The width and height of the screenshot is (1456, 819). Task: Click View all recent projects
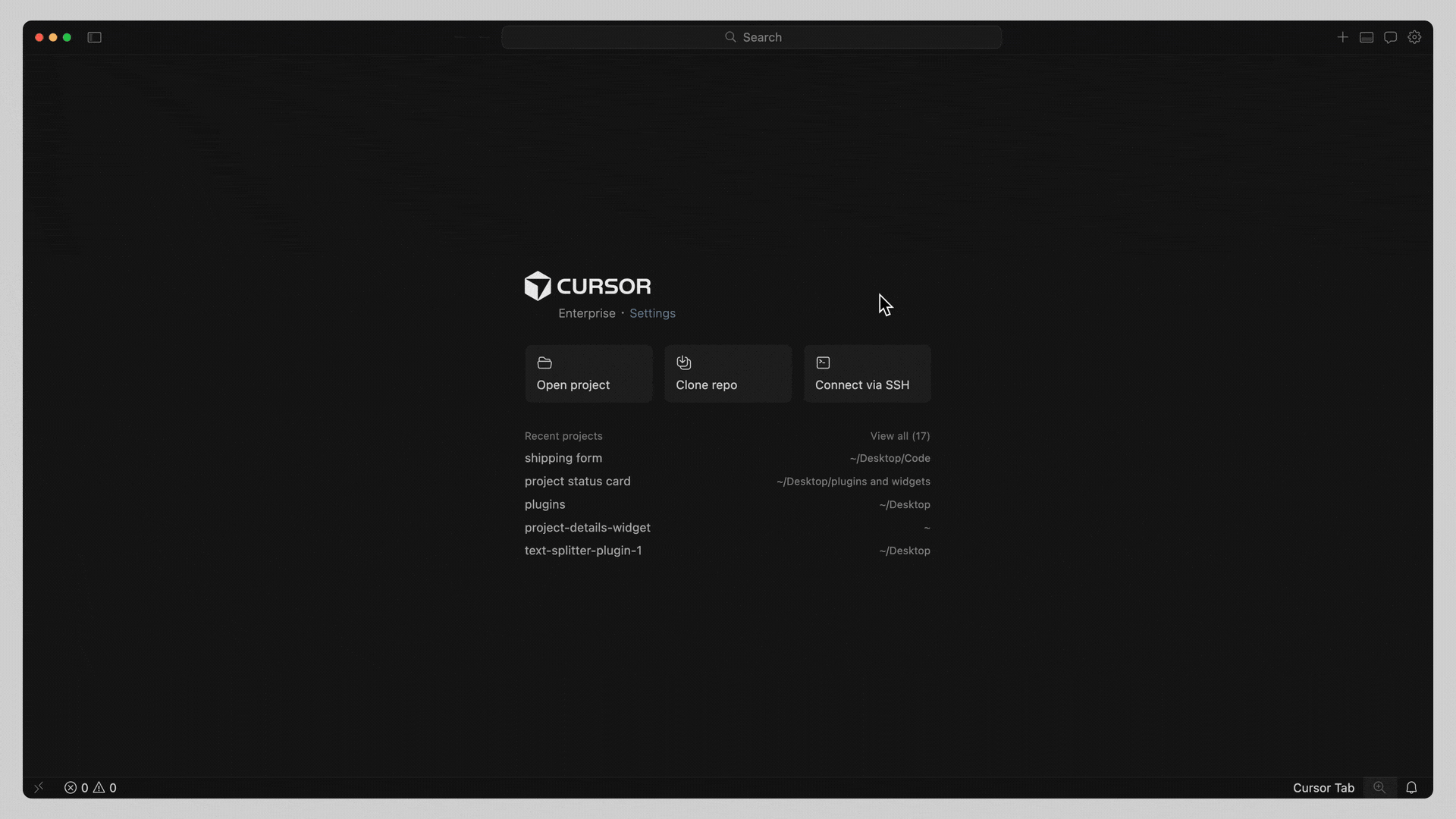point(899,436)
